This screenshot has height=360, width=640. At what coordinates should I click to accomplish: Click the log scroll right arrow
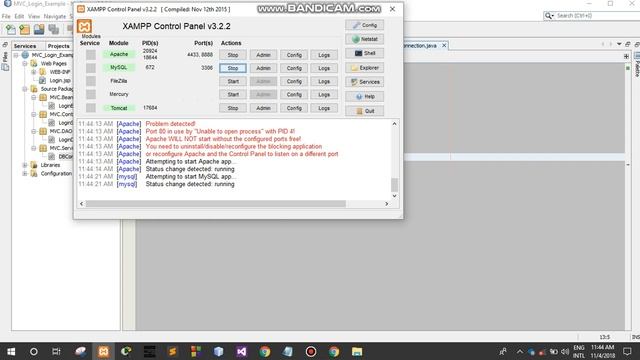pos(387,203)
